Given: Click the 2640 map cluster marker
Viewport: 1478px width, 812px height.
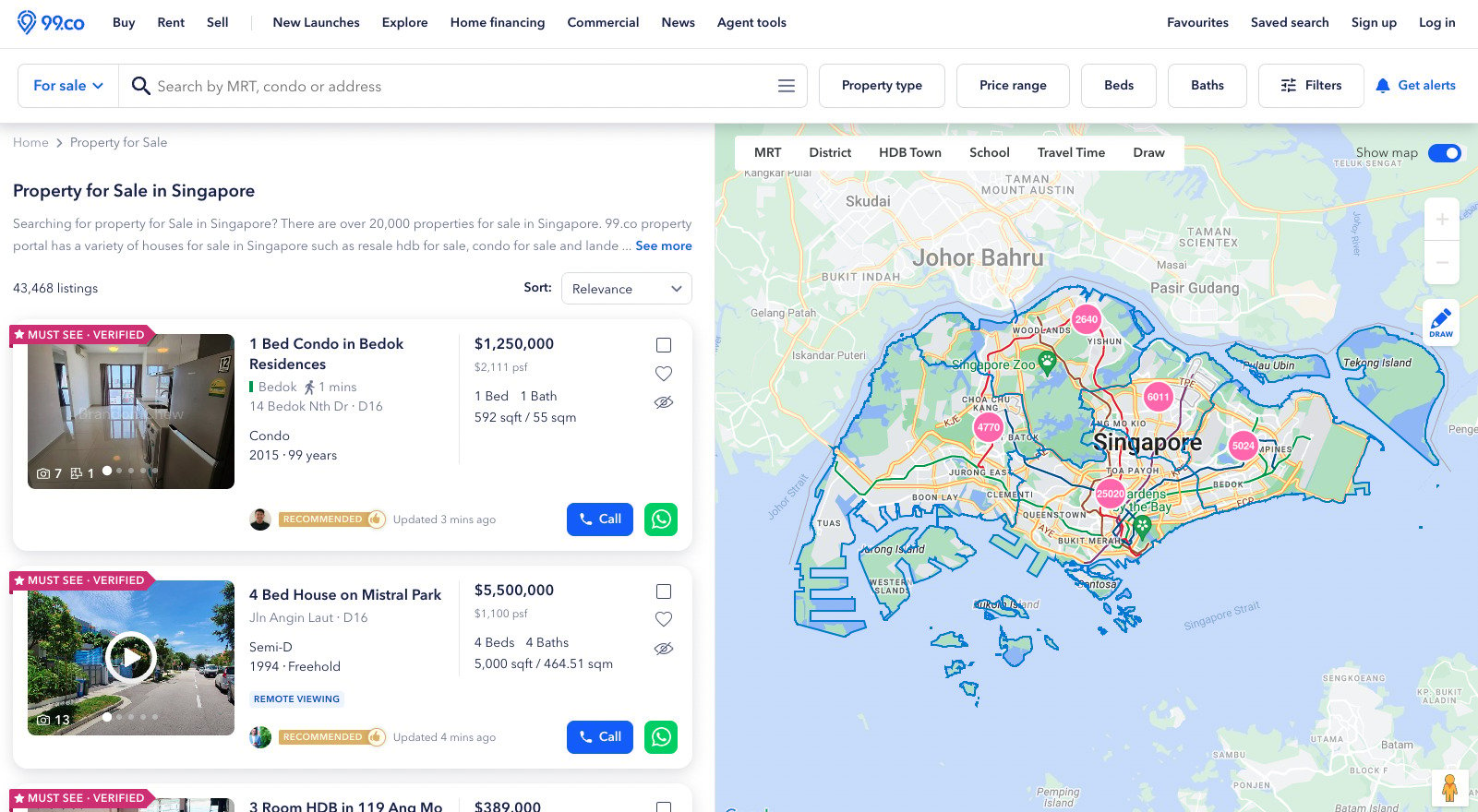Looking at the screenshot, I should [1087, 319].
